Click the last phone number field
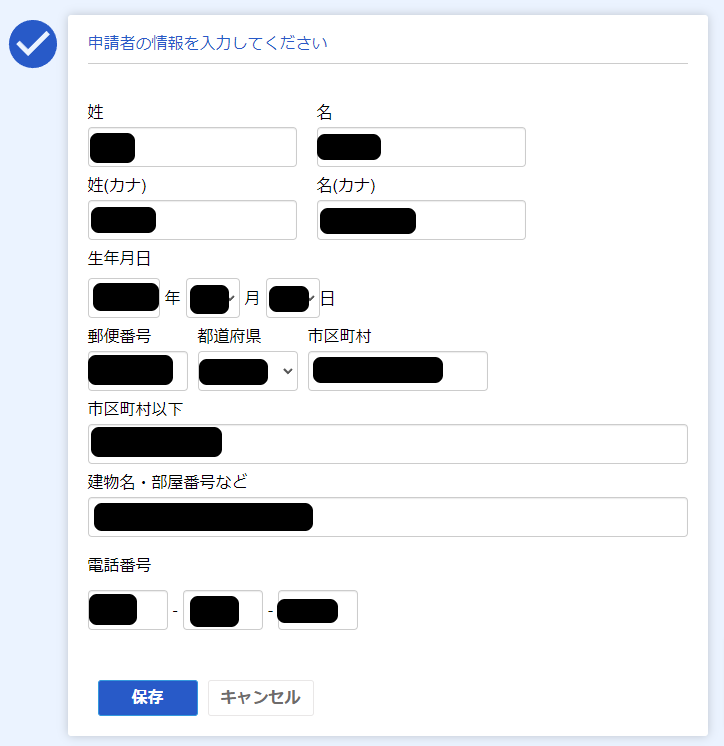This screenshot has height=746, width=724. pyautogui.click(x=317, y=610)
